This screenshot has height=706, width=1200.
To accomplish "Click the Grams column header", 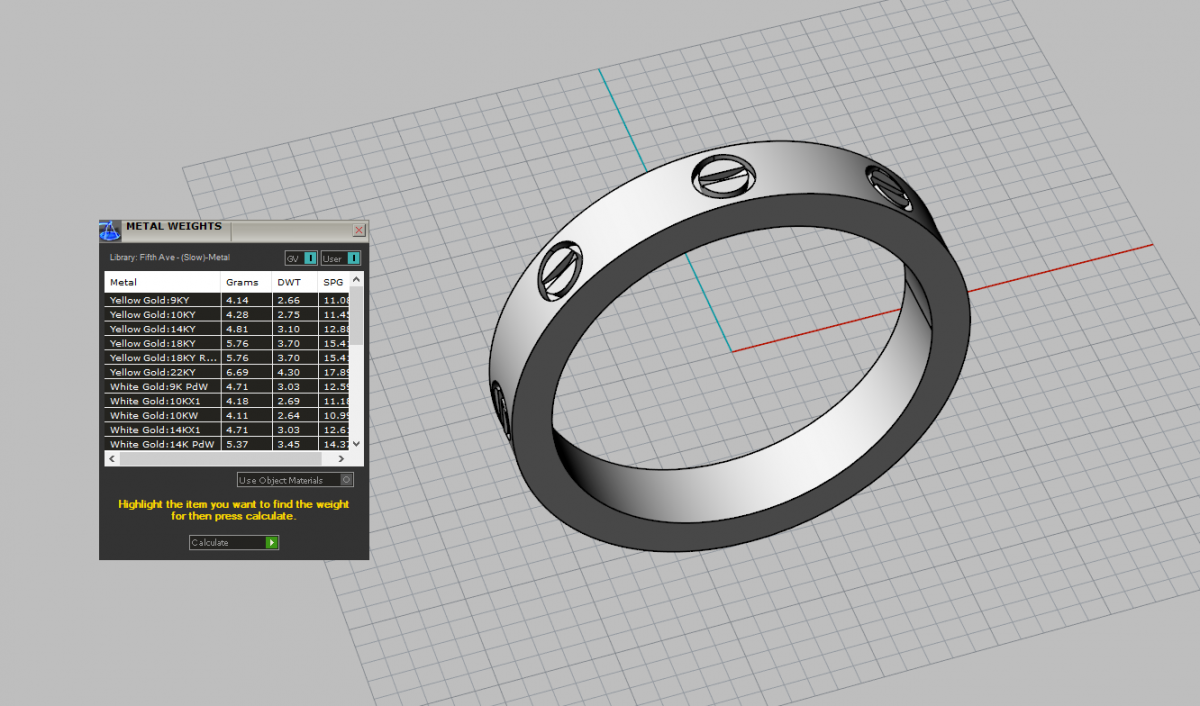I will coord(243,282).
